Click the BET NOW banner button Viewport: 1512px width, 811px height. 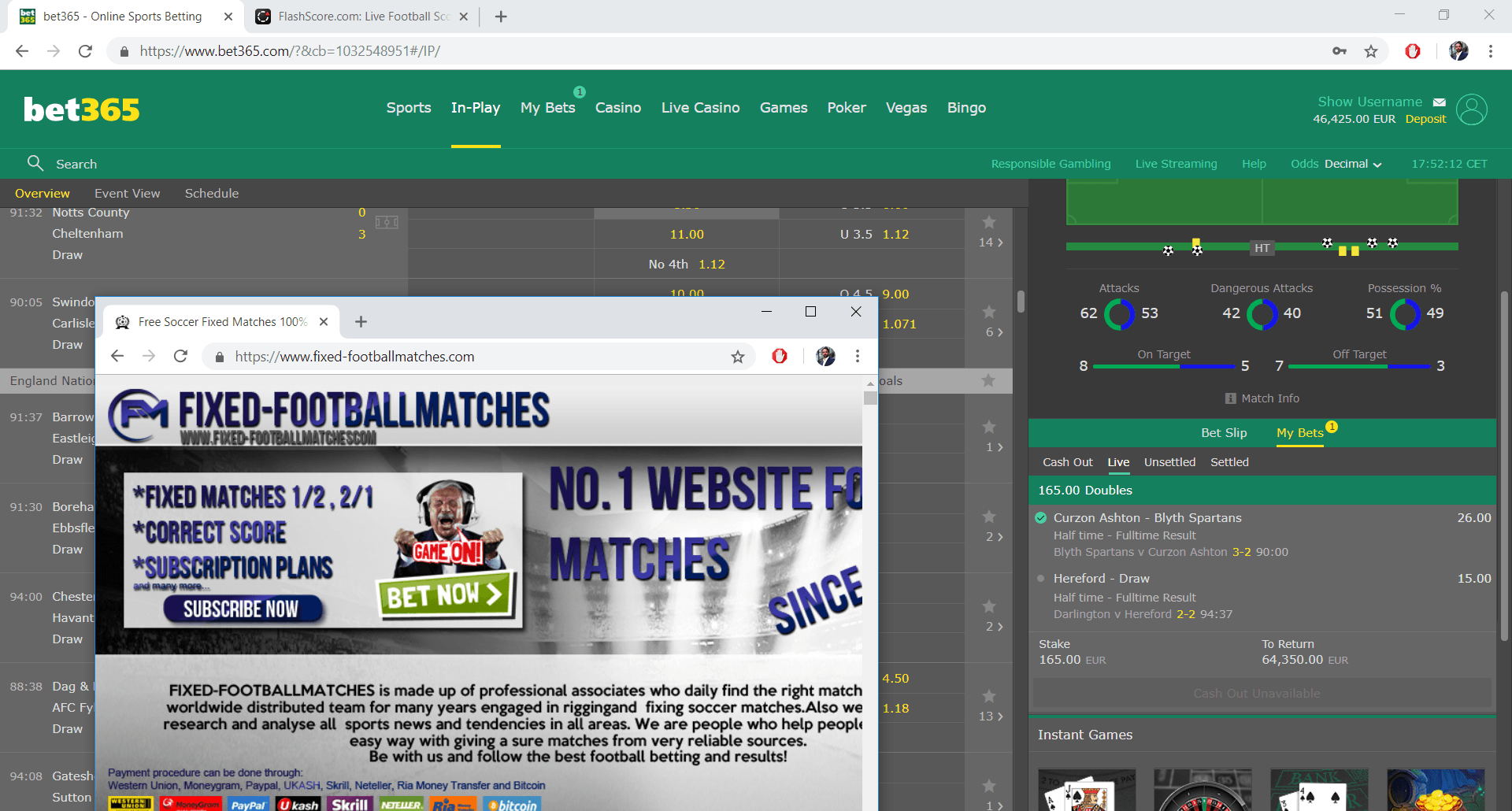click(x=446, y=595)
